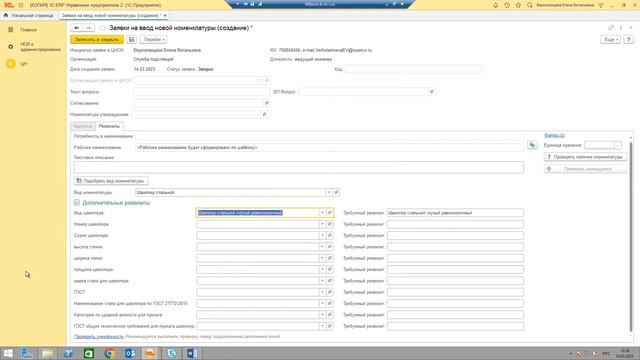Click the save (floppy disk) icon
Viewport: 640px width, 360px height.
pos(131,40)
